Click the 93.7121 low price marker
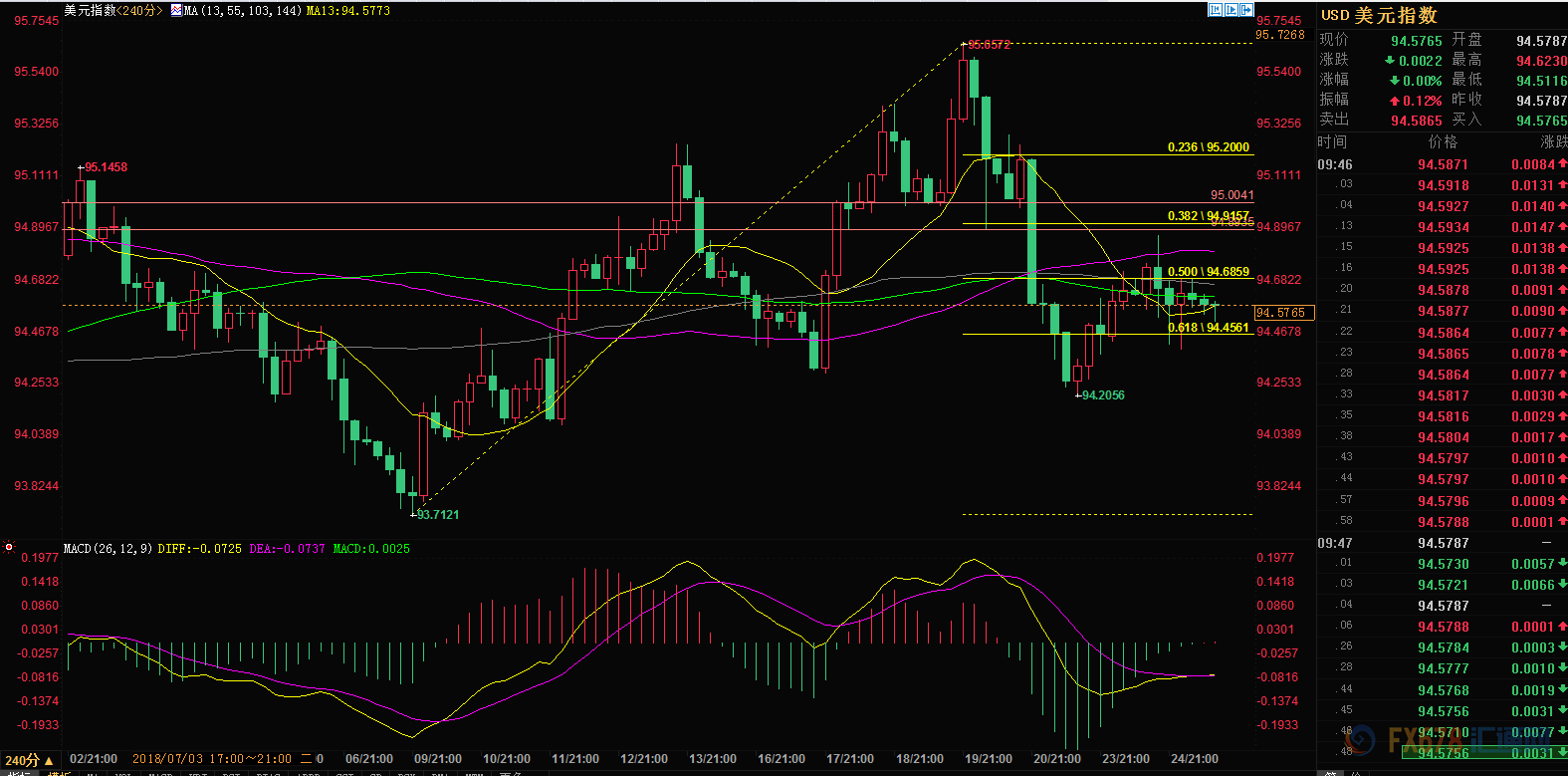 pyautogui.click(x=438, y=515)
